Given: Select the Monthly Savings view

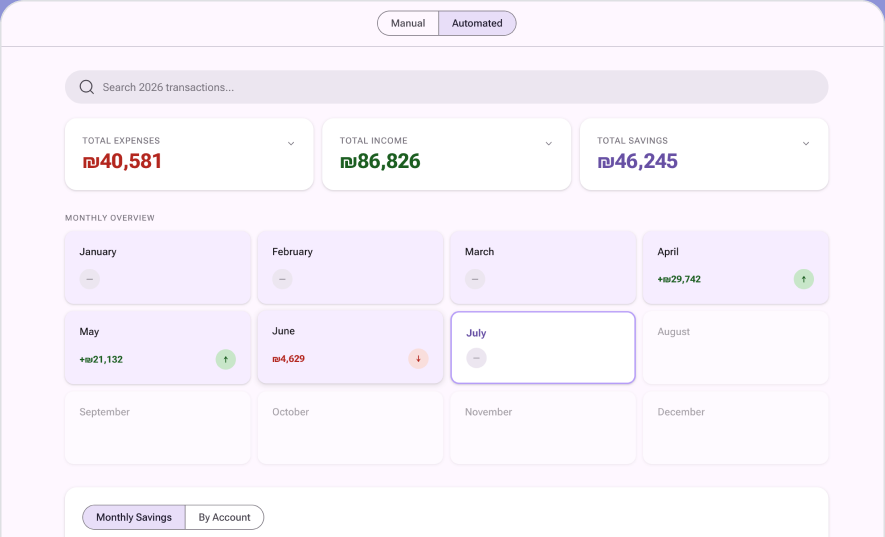Looking at the screenshot, I should pos(134,517).
